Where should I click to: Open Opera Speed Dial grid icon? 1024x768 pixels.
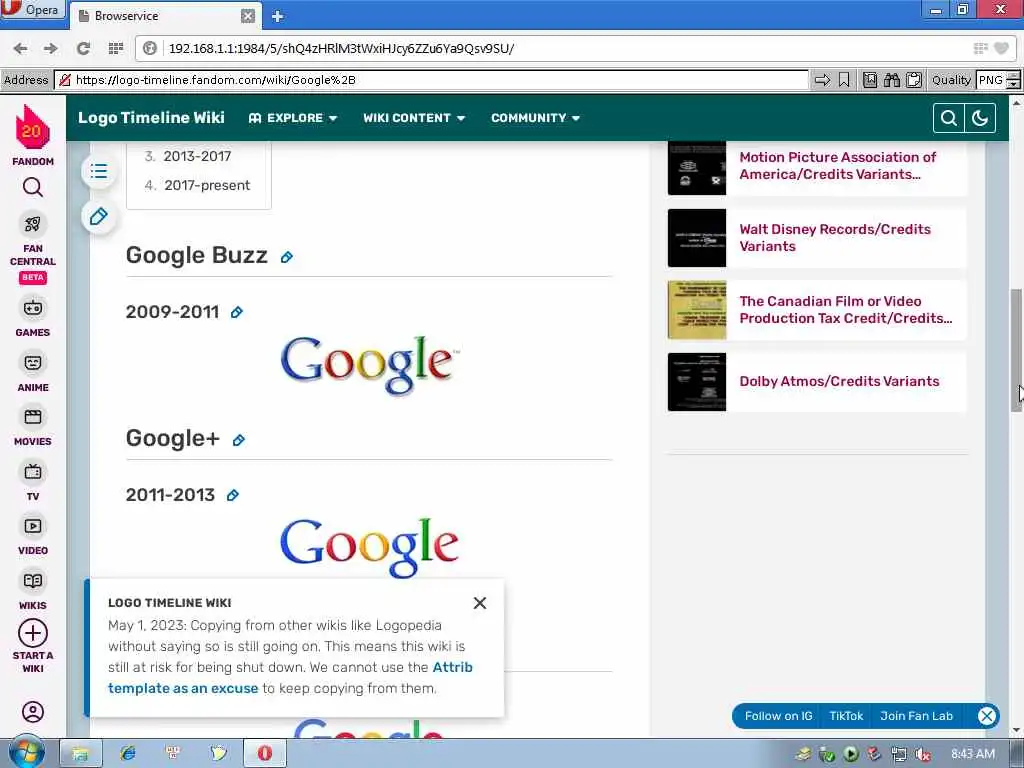pos(116,48)
